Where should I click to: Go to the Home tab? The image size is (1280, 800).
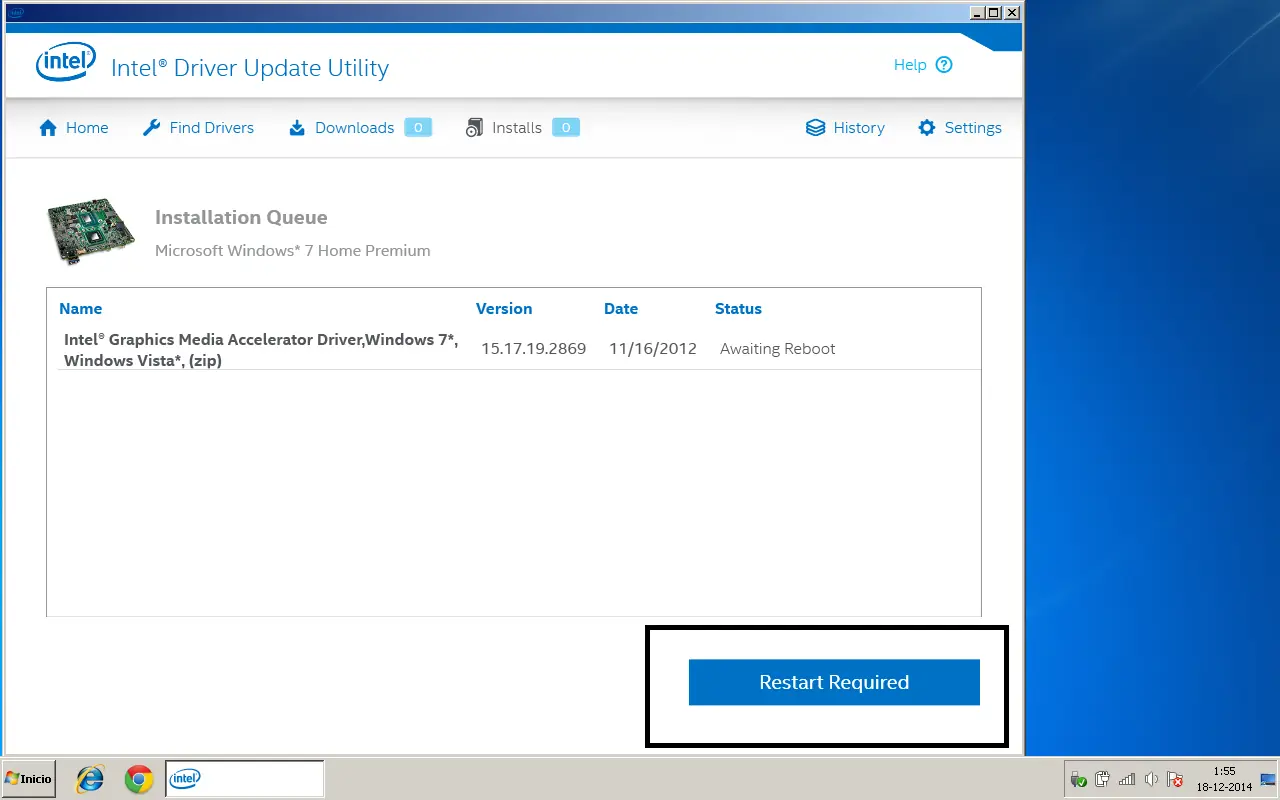pos(73,128)
